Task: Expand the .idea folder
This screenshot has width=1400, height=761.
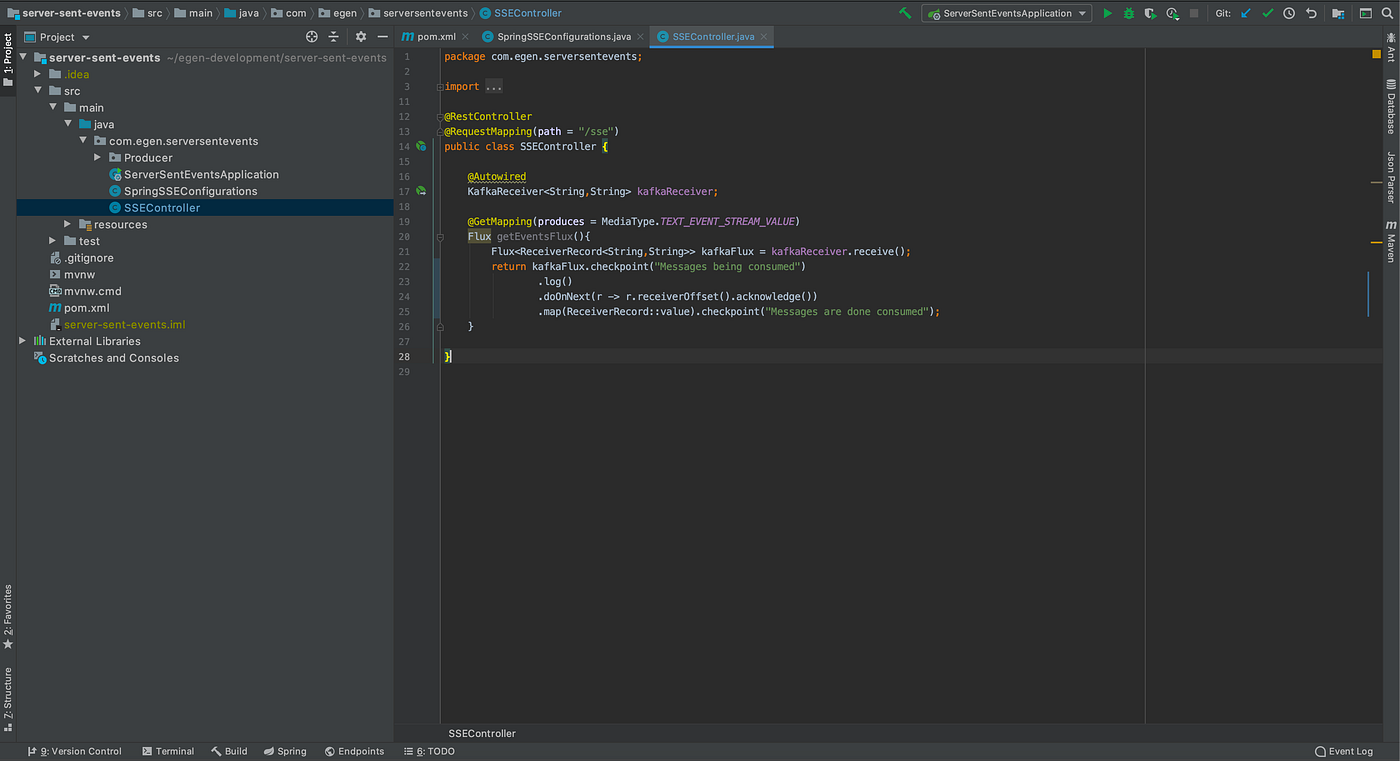Action: [x=38, y=74]
